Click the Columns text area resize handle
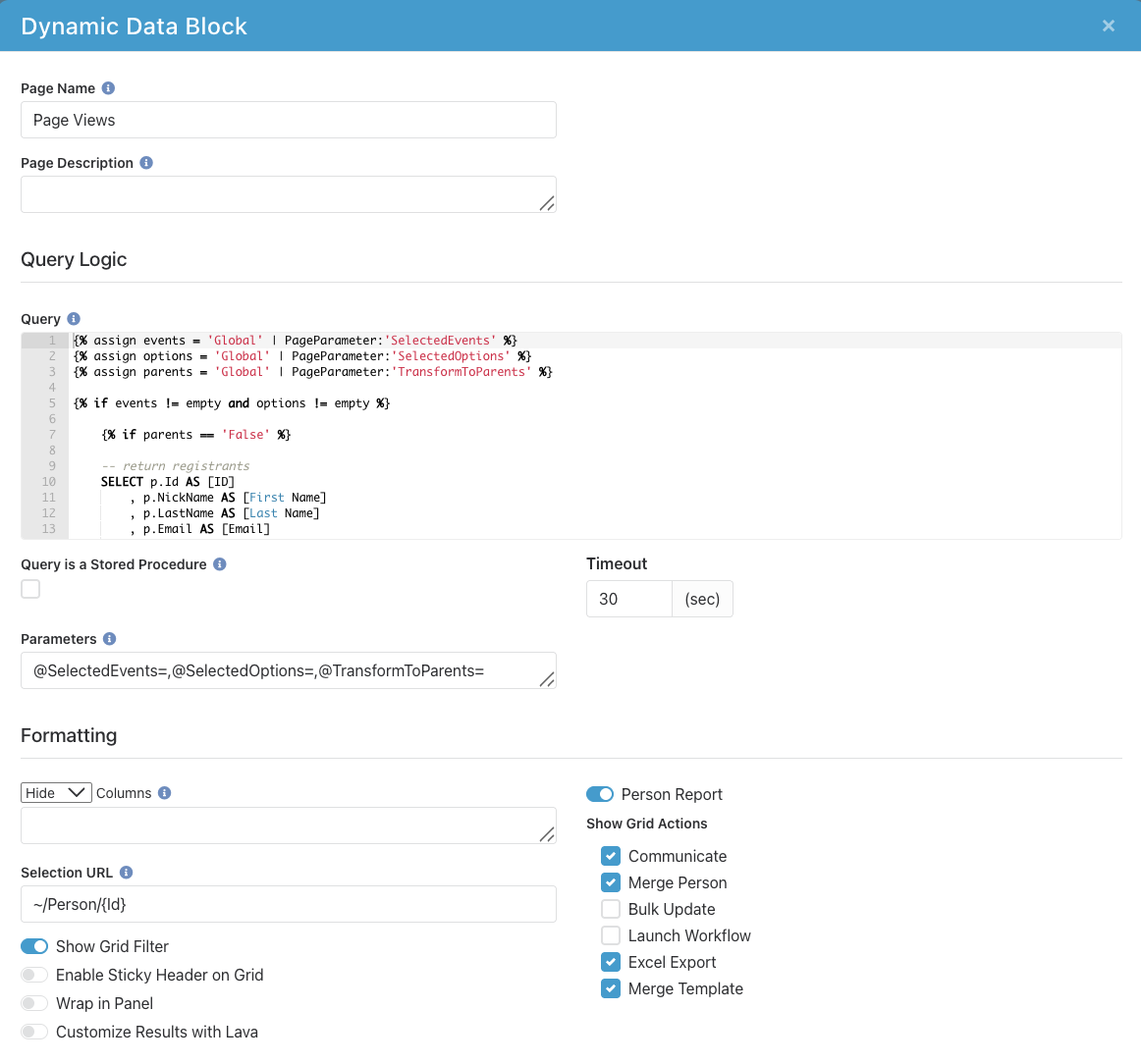Image resolution: width=1141 pixels, height=1064 pixels. click(547, 834)
